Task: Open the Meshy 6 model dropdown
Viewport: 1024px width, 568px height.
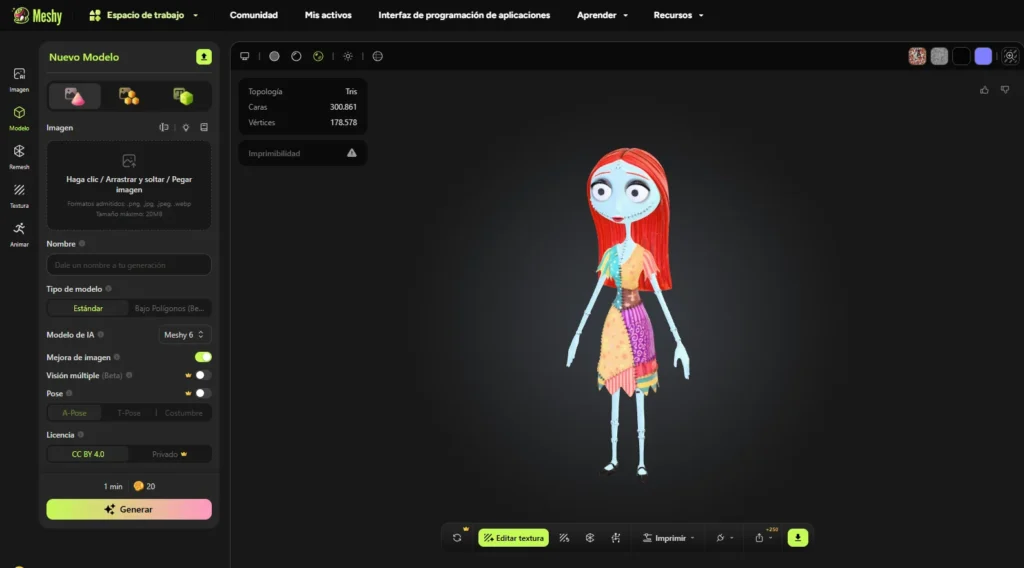Action: click(x=185, y=334)
